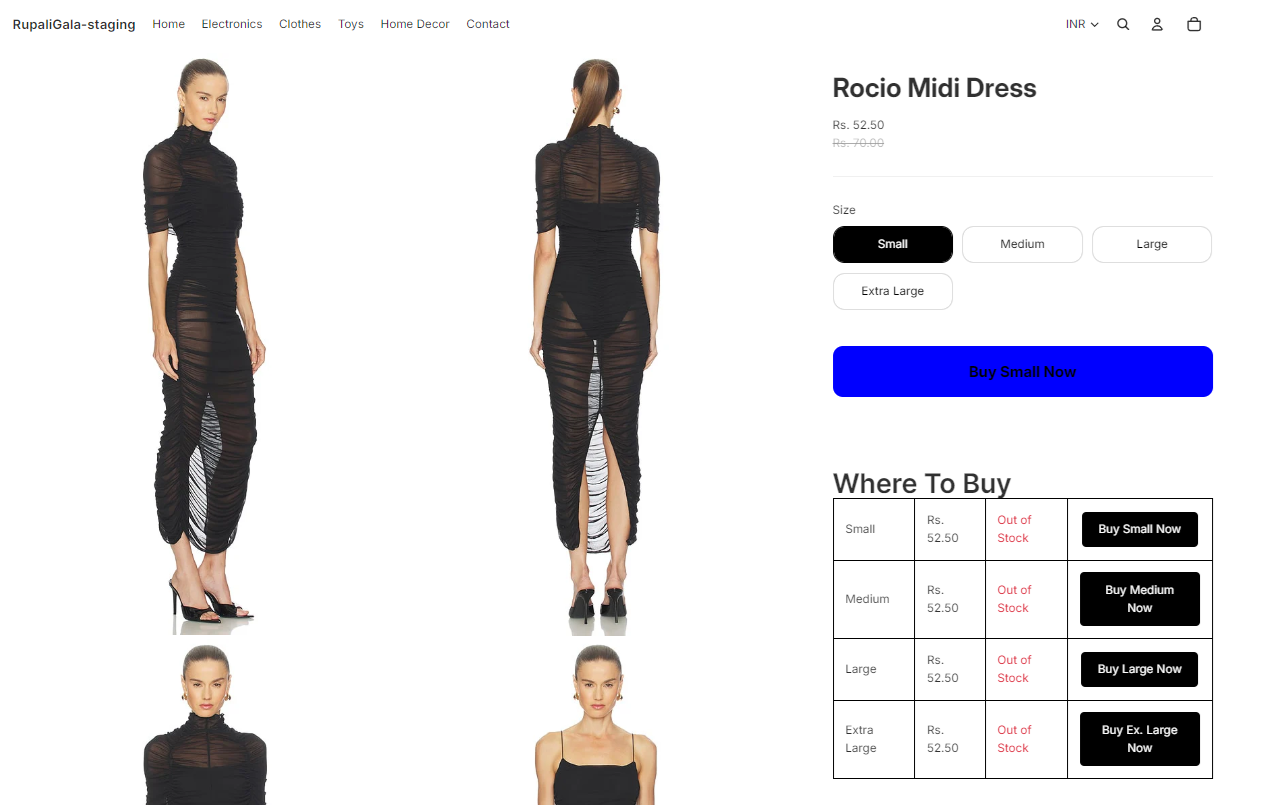Click Buy Medium Now in the table
Viewport: 1264px width, 805px height.
[1140, 599]
